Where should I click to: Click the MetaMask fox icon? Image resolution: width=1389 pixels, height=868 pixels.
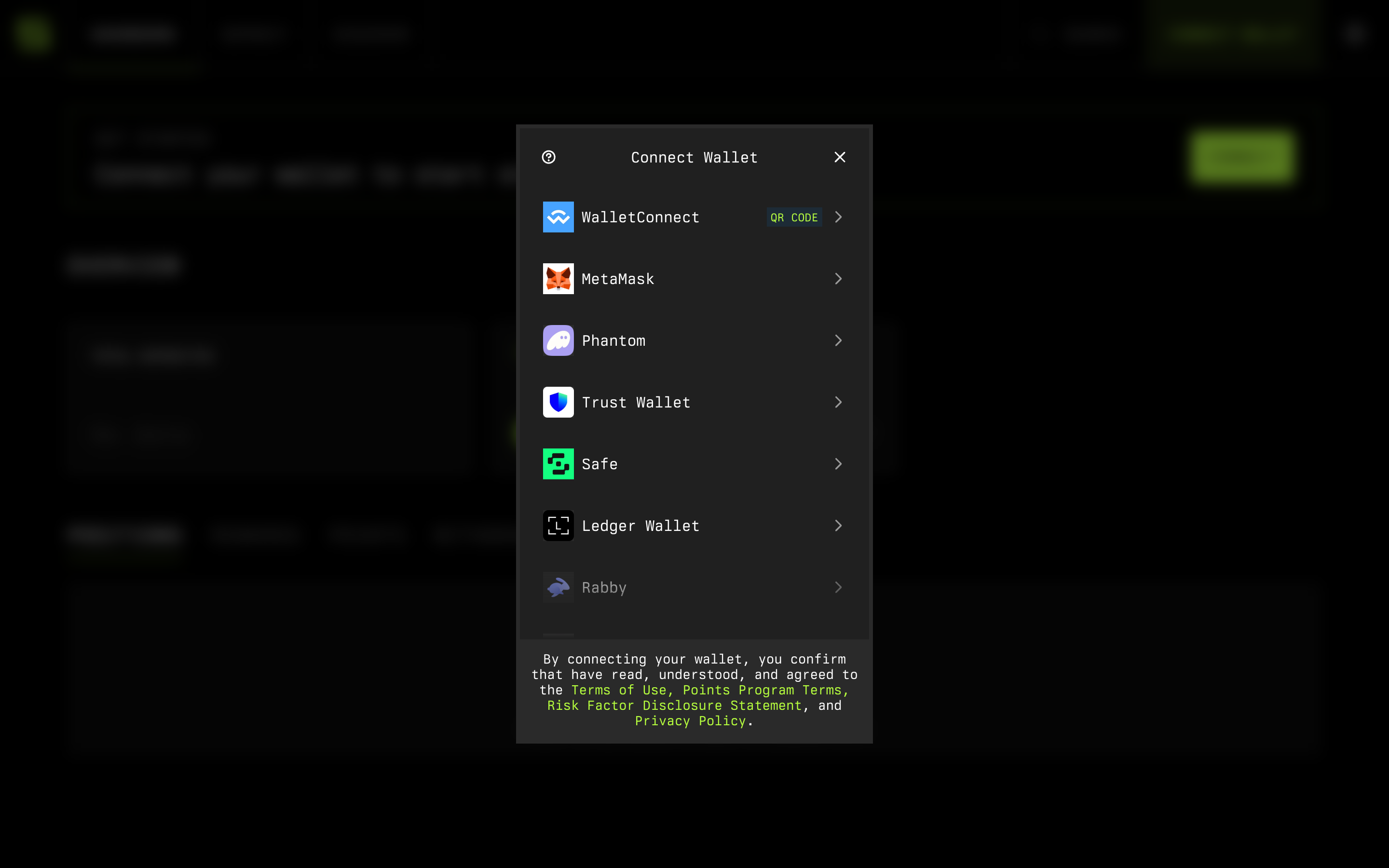point(558,279)
